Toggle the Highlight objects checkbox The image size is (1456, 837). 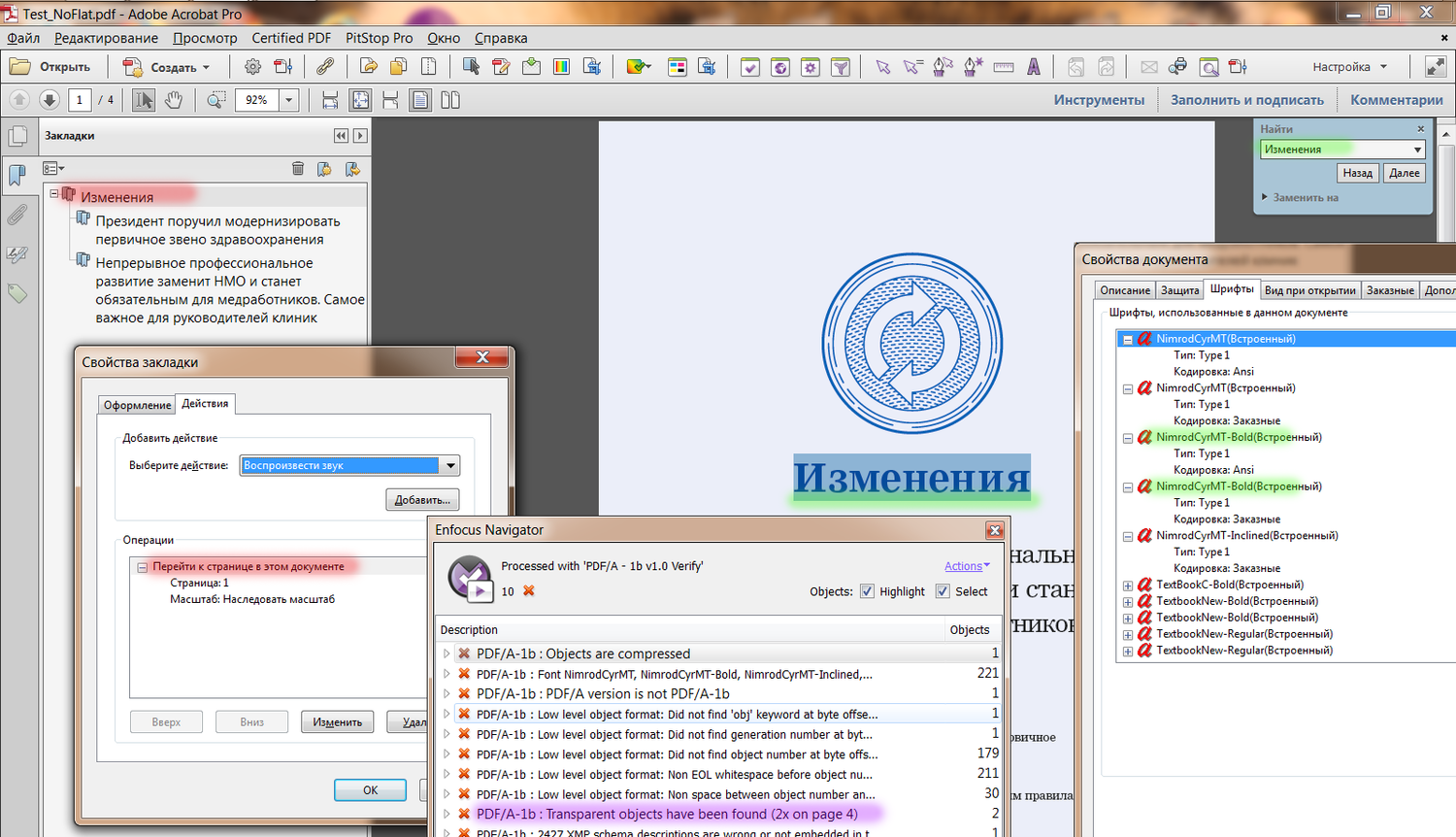pos(867,591)
